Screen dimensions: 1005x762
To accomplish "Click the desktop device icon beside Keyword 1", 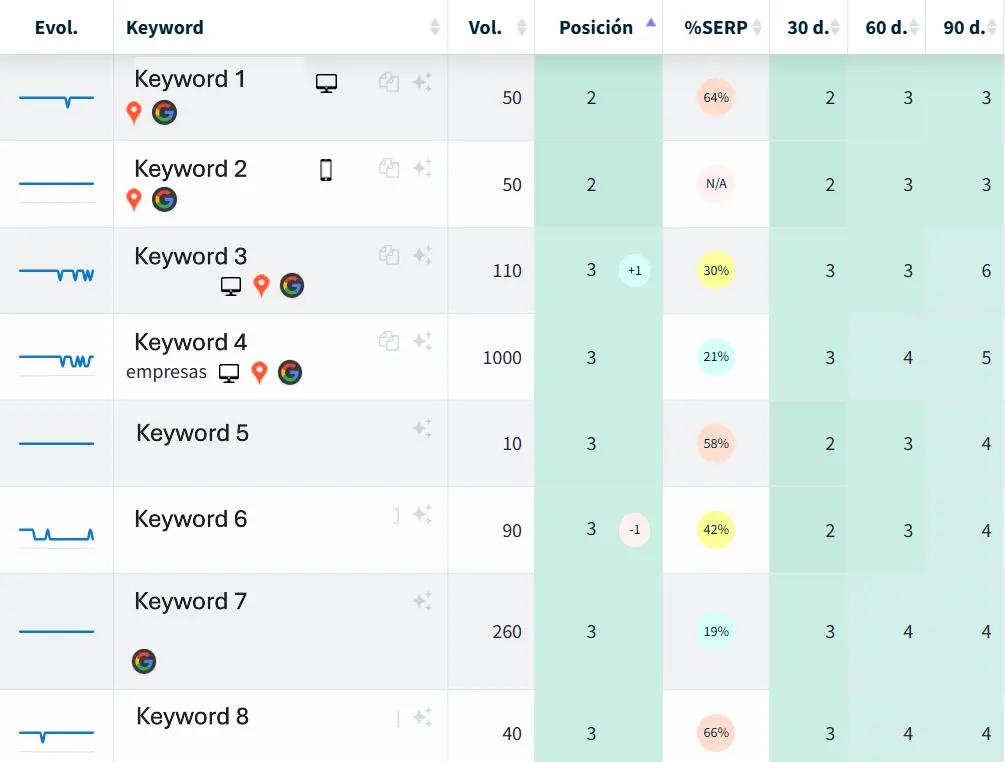I will [x=326, y=84].
